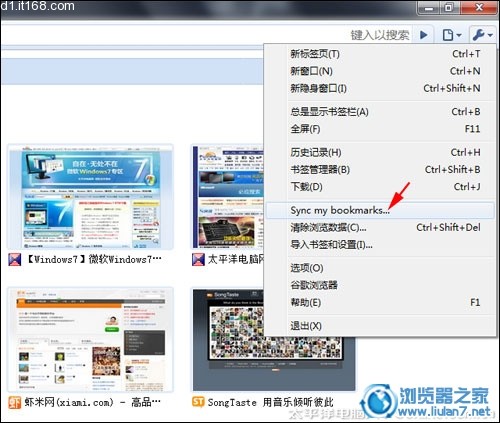Screen dimensions: 500x423
Task: Click the favicon beside 太平洋电脑网
Action: tap(198, 259)
